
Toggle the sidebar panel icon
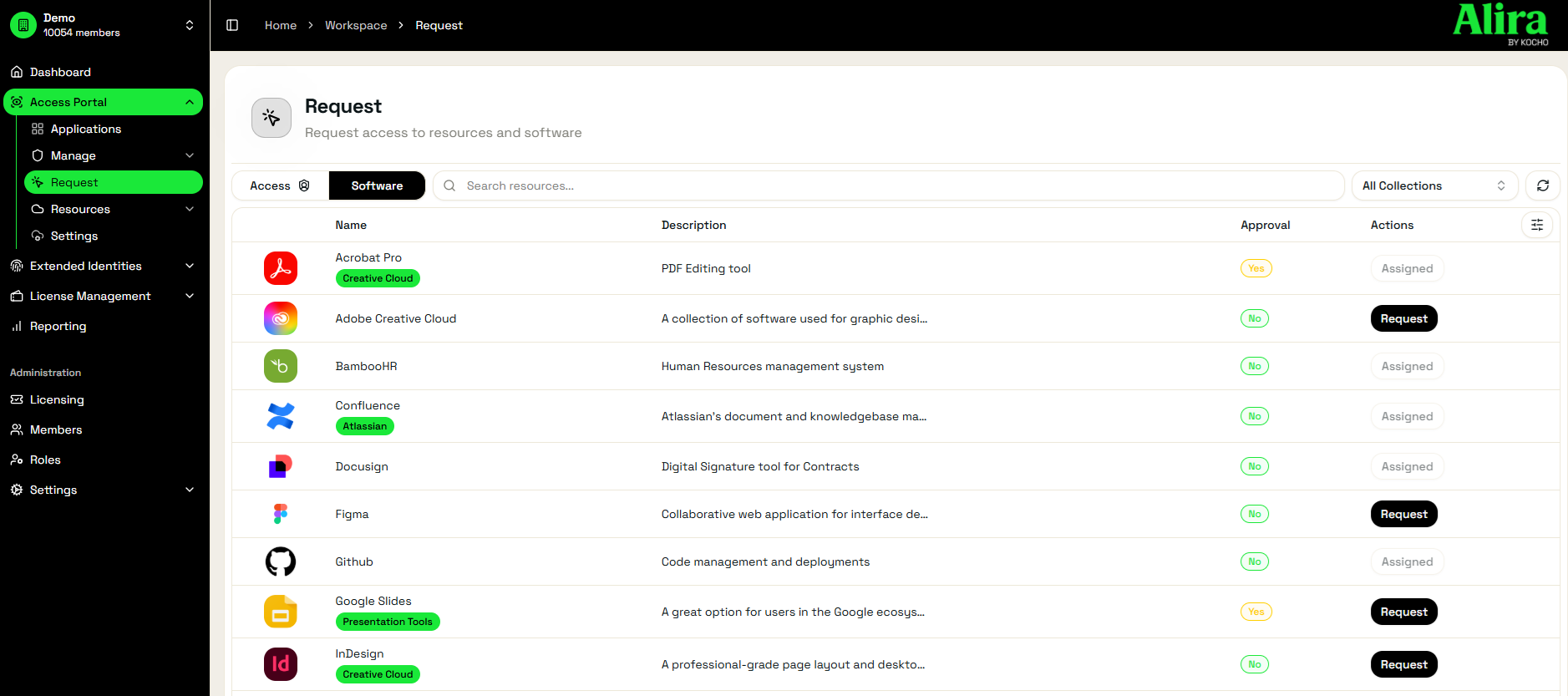point(232,25)
